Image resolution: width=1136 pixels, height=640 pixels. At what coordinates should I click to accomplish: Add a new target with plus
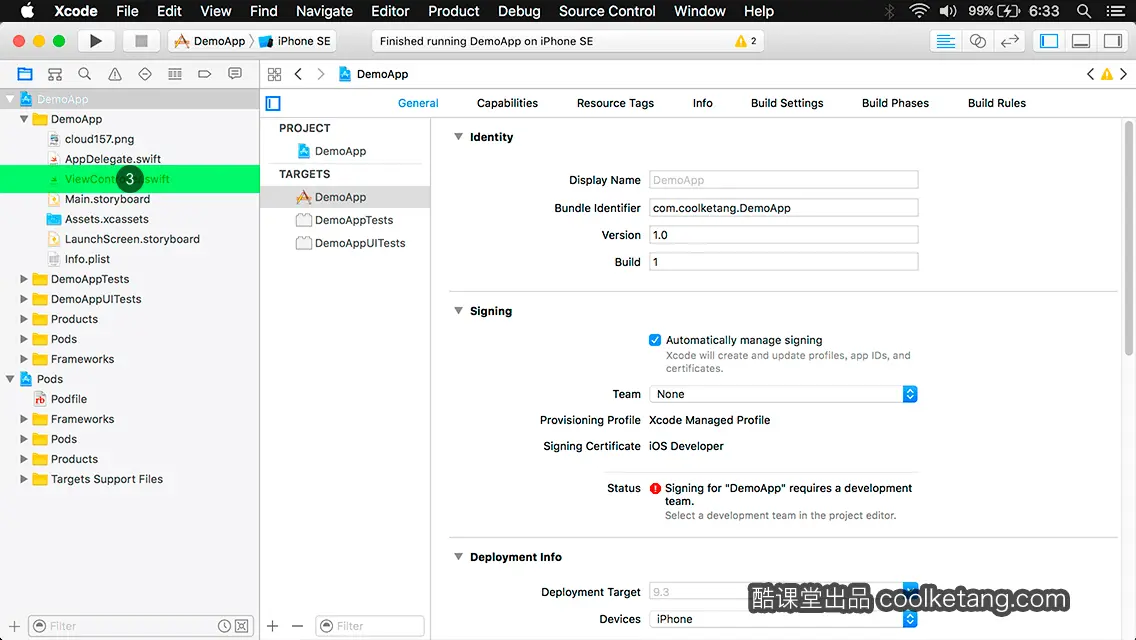tap(272, 626)
